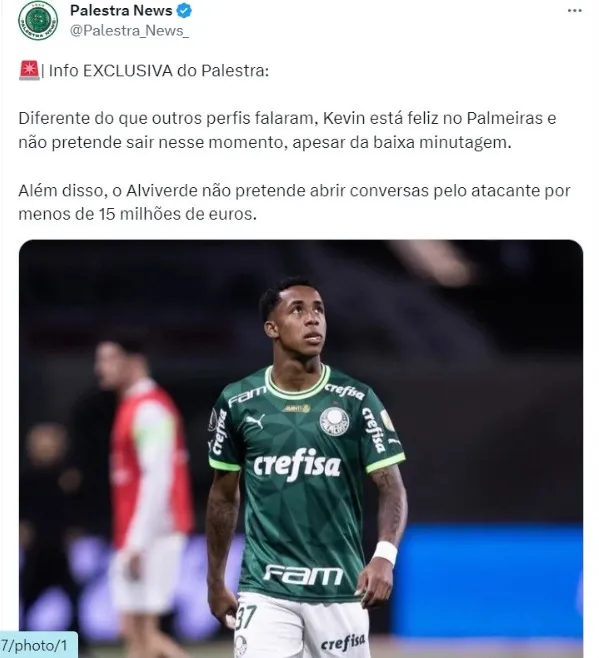Click the FAM logo on the shoulder
599x658 pixels.
[x=247, y=396]
